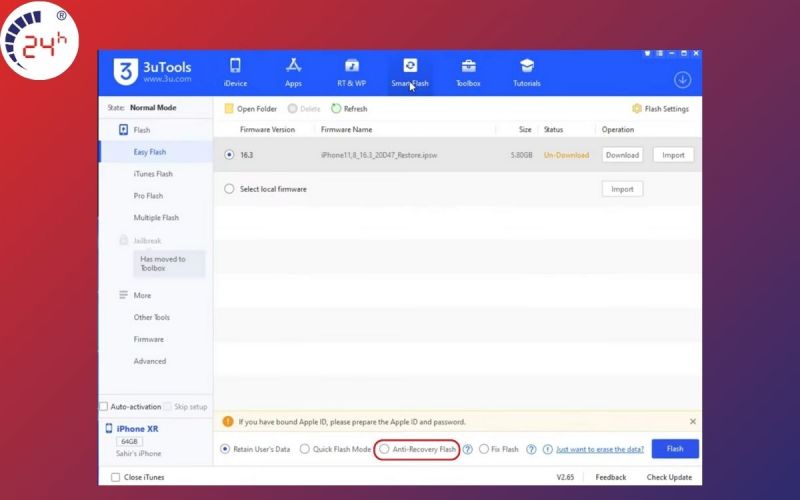Click the Normal Mode state text
Image resolution: width=800 pixels, height=500 pixels.
pyautogui.click(x=153, y=108)
